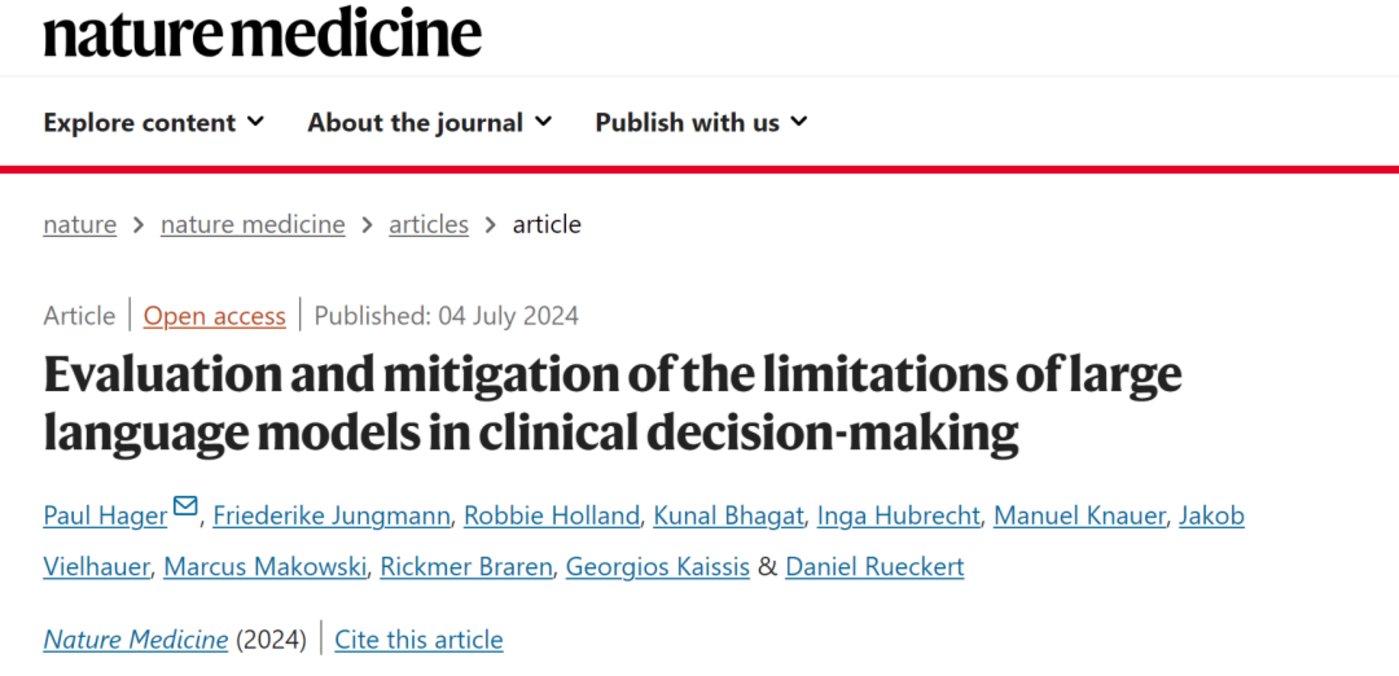Select author Georgios Kaissis
The height and width of the screenshot is (676, 1399).
[657, 567]
